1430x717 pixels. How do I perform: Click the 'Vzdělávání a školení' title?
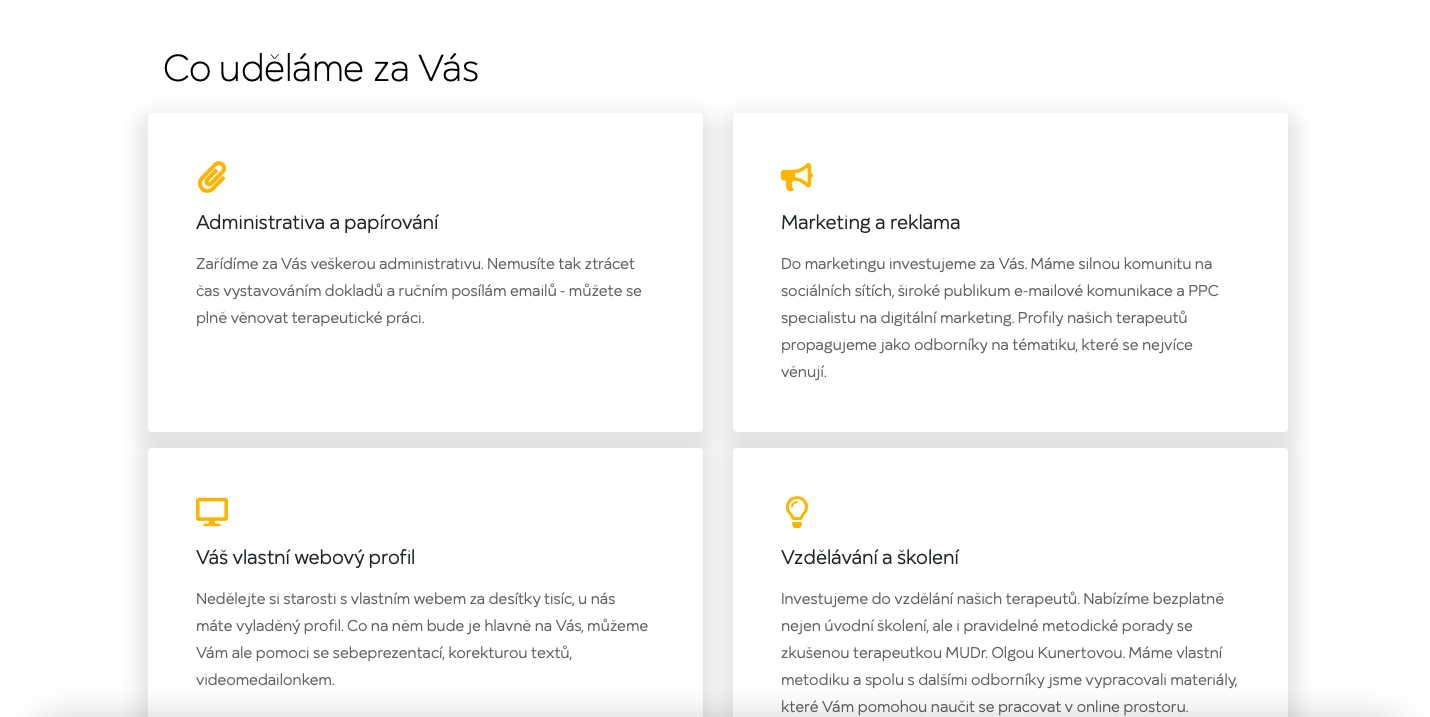[870, 557]
